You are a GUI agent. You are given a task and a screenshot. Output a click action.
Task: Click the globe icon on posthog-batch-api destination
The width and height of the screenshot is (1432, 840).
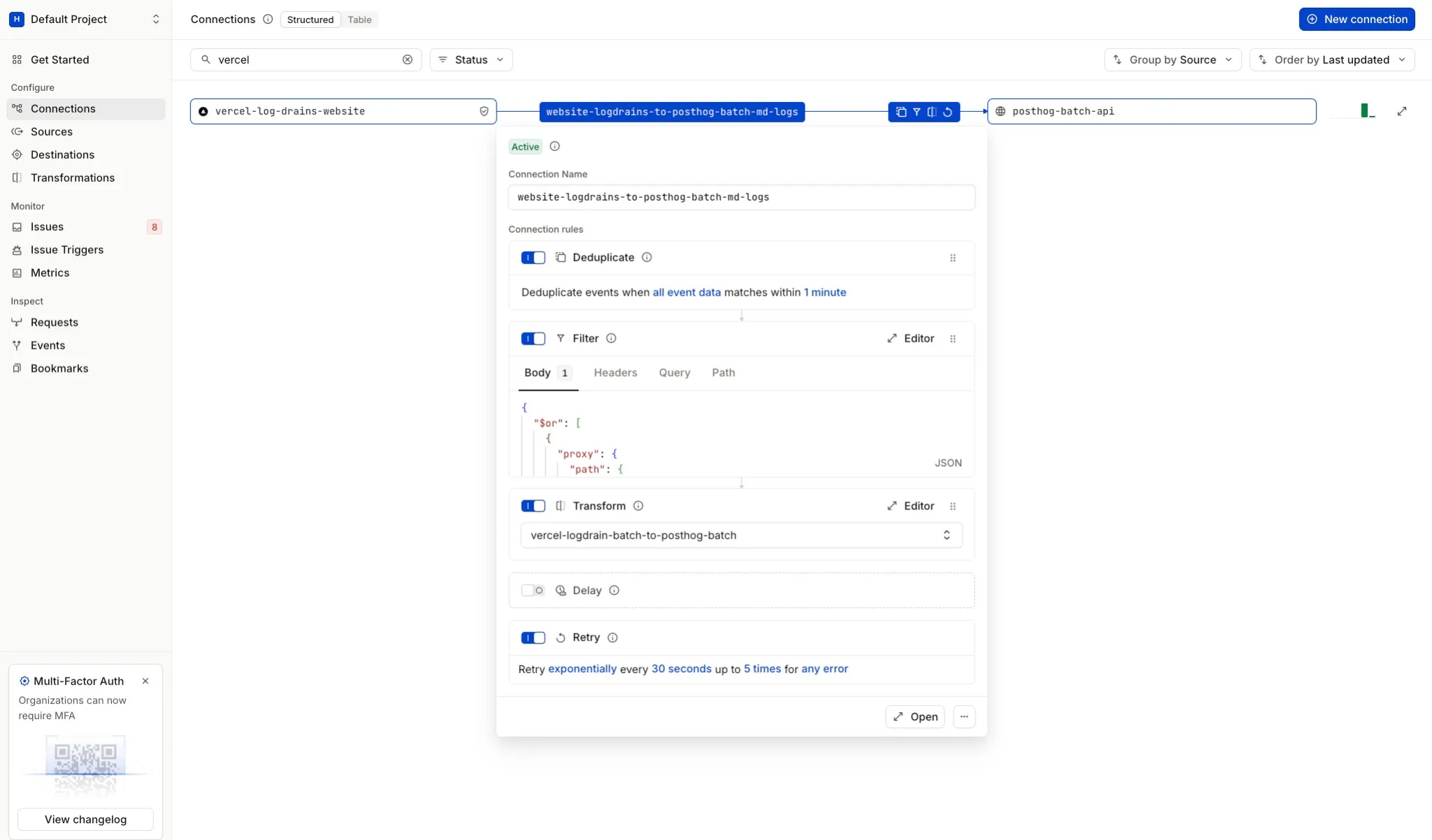pos(1001,110)
